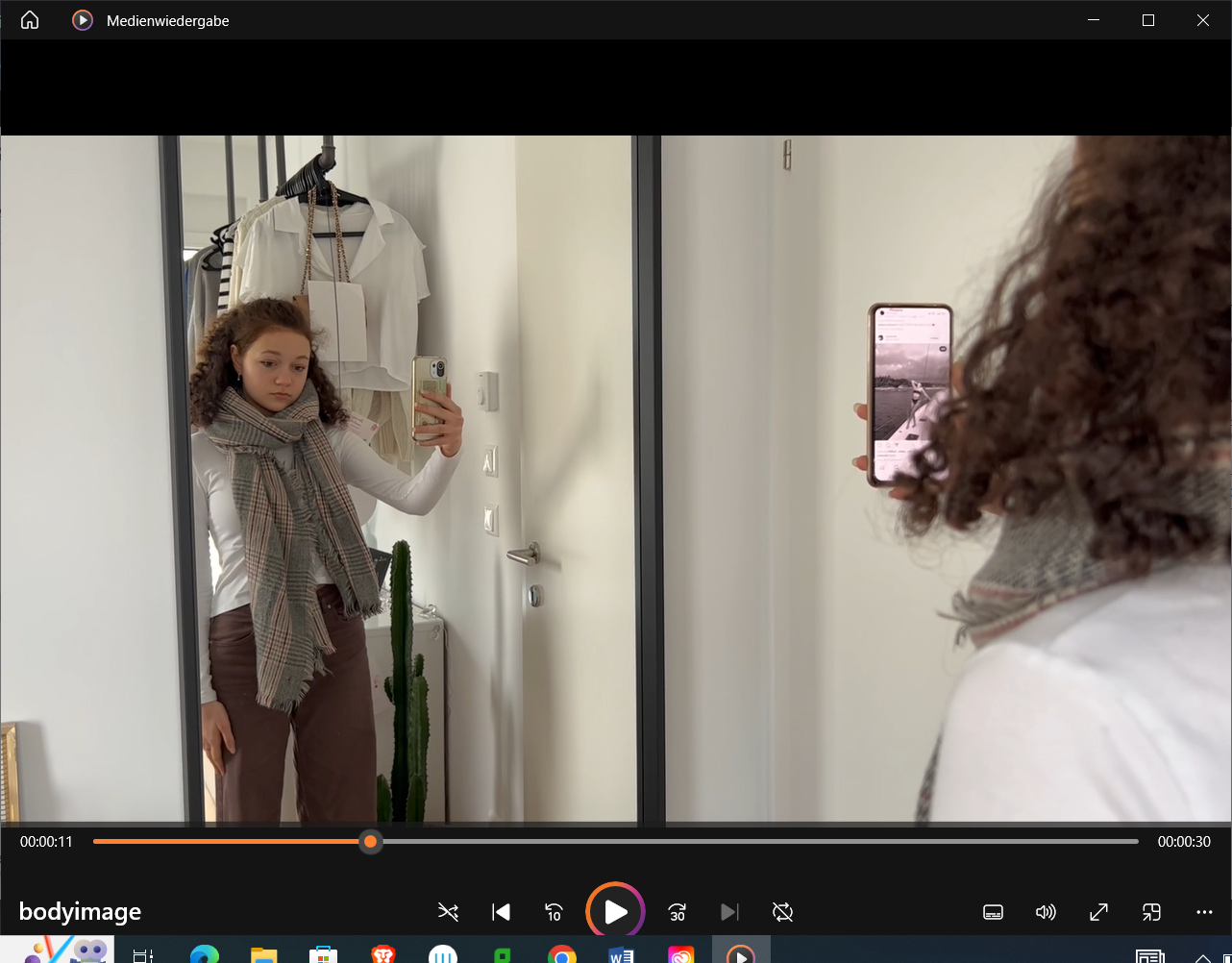Click the video frame area
This screenshot has height=963, width=1232.
(x=615, y=481)
